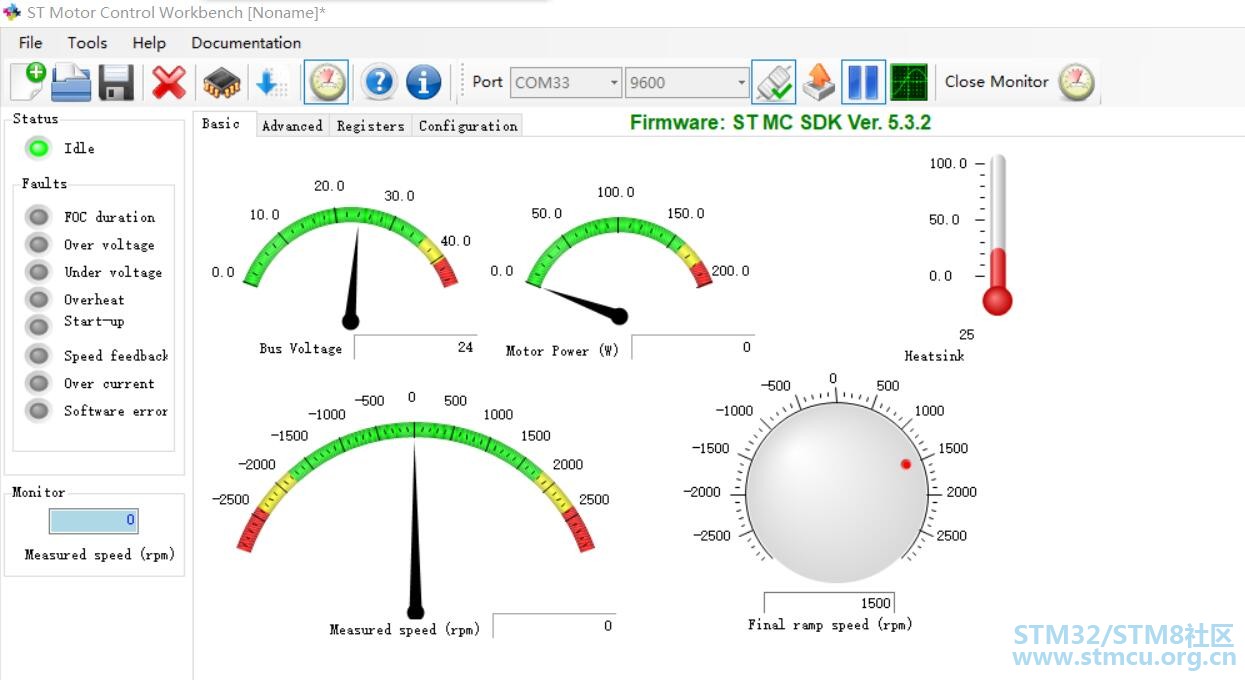Screen dimensions: 1245x680
Task: Click the -2500 mark on speed knob
Action: pyautogui.click(x=712, y=536)
